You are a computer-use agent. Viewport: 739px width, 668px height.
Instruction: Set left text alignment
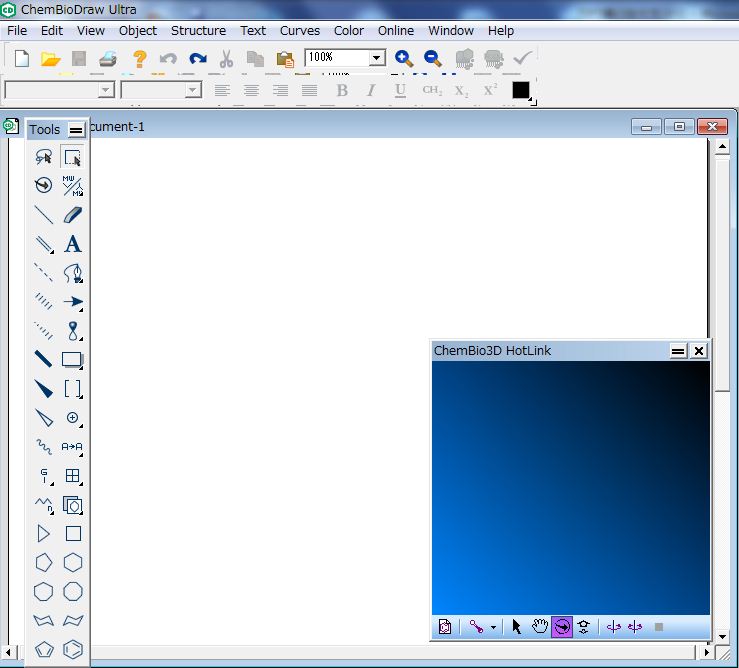point(222,90)
